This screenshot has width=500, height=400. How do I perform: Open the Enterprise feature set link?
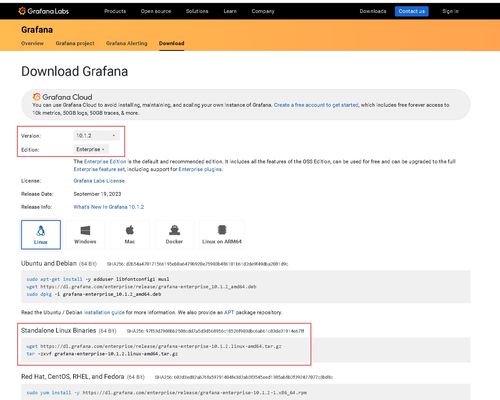pos(99,169)
